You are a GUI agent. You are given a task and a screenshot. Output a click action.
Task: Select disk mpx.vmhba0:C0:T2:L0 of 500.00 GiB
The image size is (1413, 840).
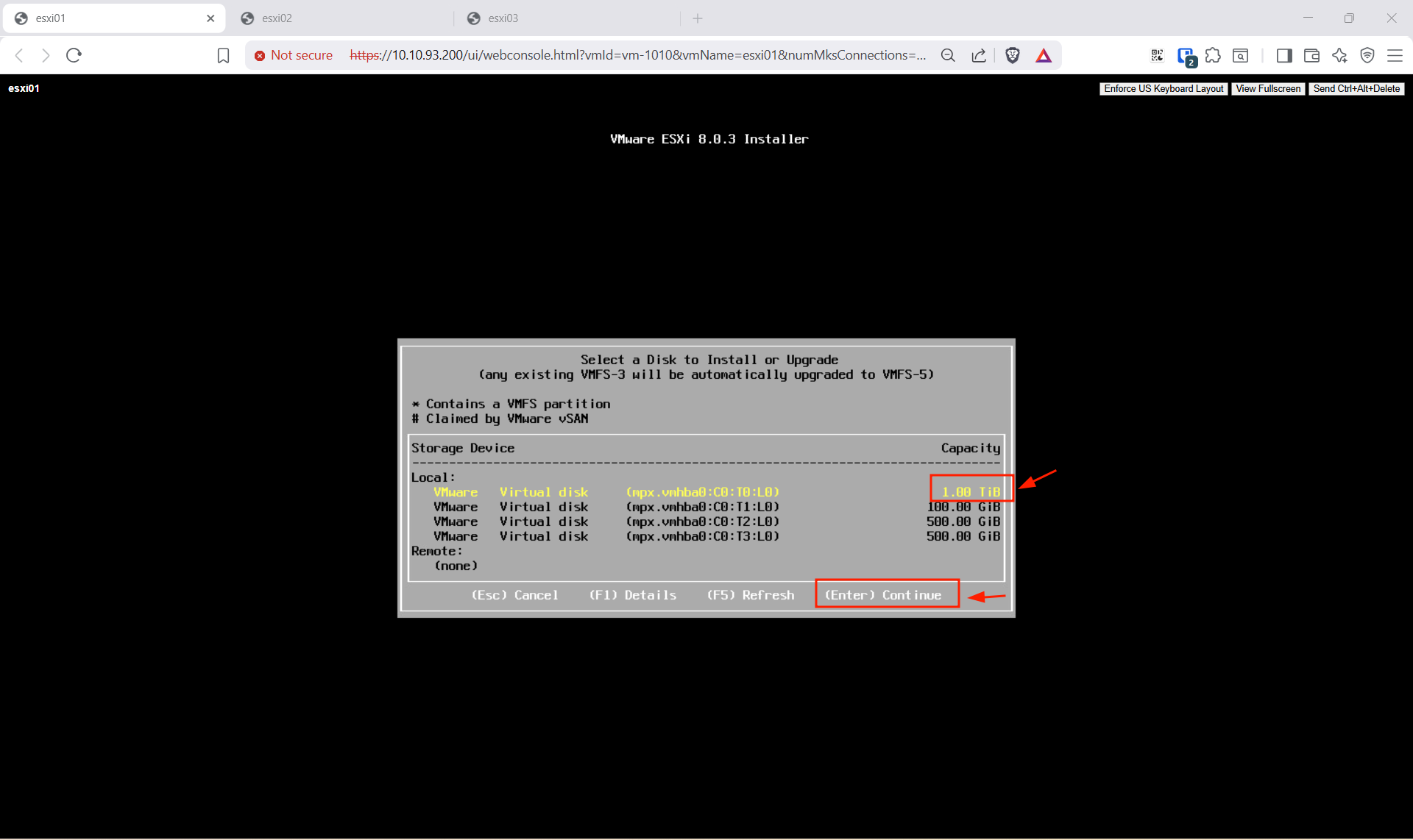(706, 522)
